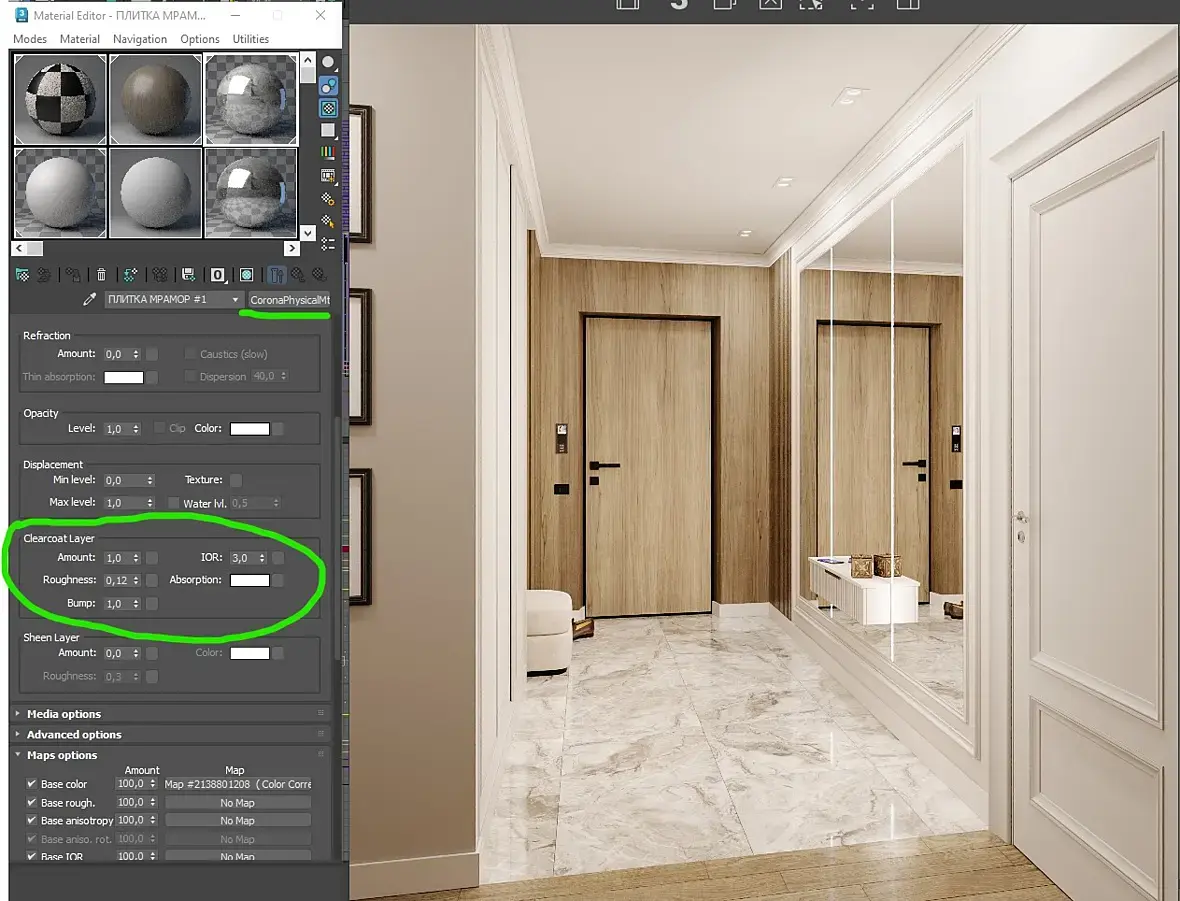Enable the Caustics (slow) checkbox
The width and height of the screenshot is (1180, 901).
190,354
